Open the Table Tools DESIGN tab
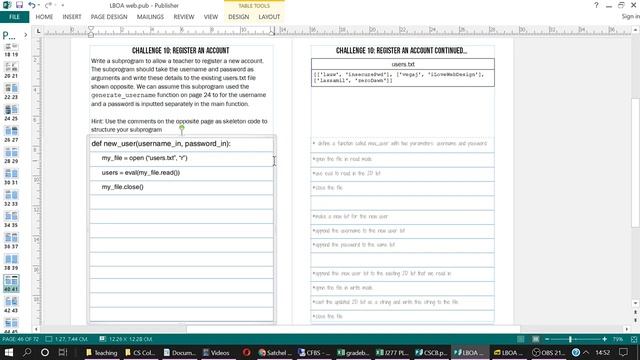 [x=238, y=17]
